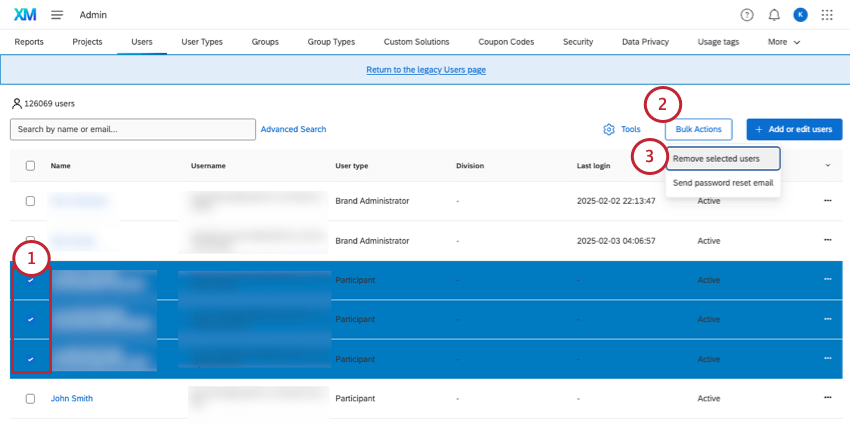The image size is (850, 424).
Task: Open the Bulk Actions dropdown
Action: [698, 129]
